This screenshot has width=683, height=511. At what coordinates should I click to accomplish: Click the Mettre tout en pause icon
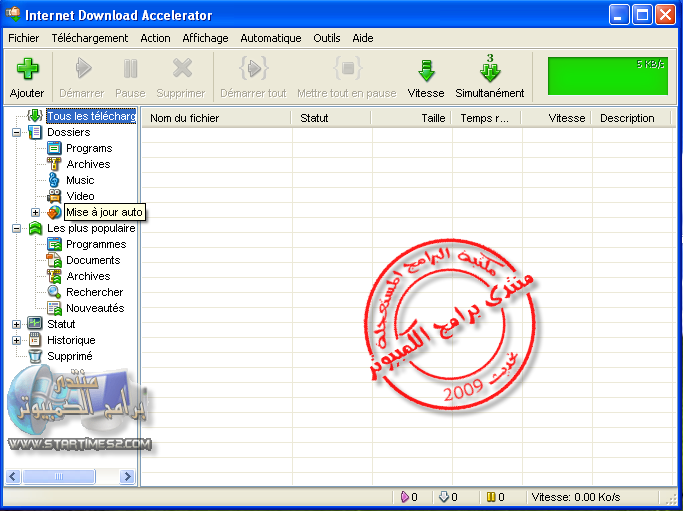[347, 68]
